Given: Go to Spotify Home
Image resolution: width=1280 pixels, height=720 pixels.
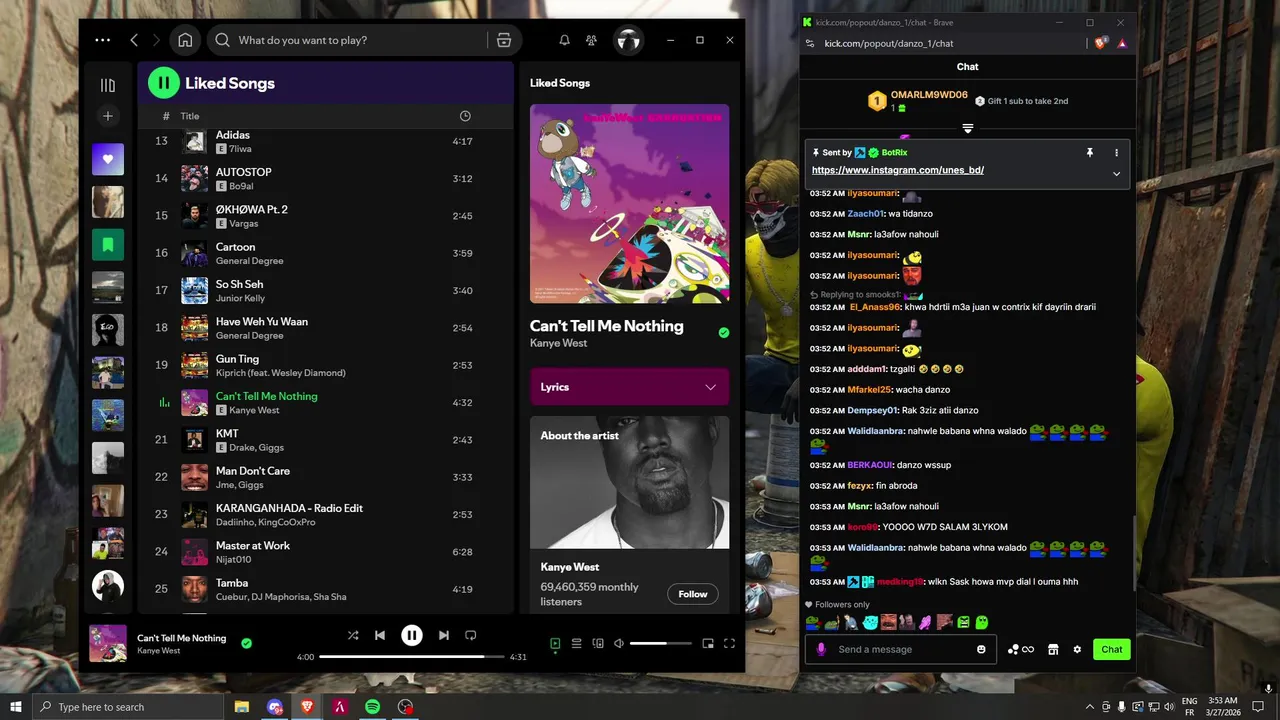Looking at the screenshot, I should 185,40.
